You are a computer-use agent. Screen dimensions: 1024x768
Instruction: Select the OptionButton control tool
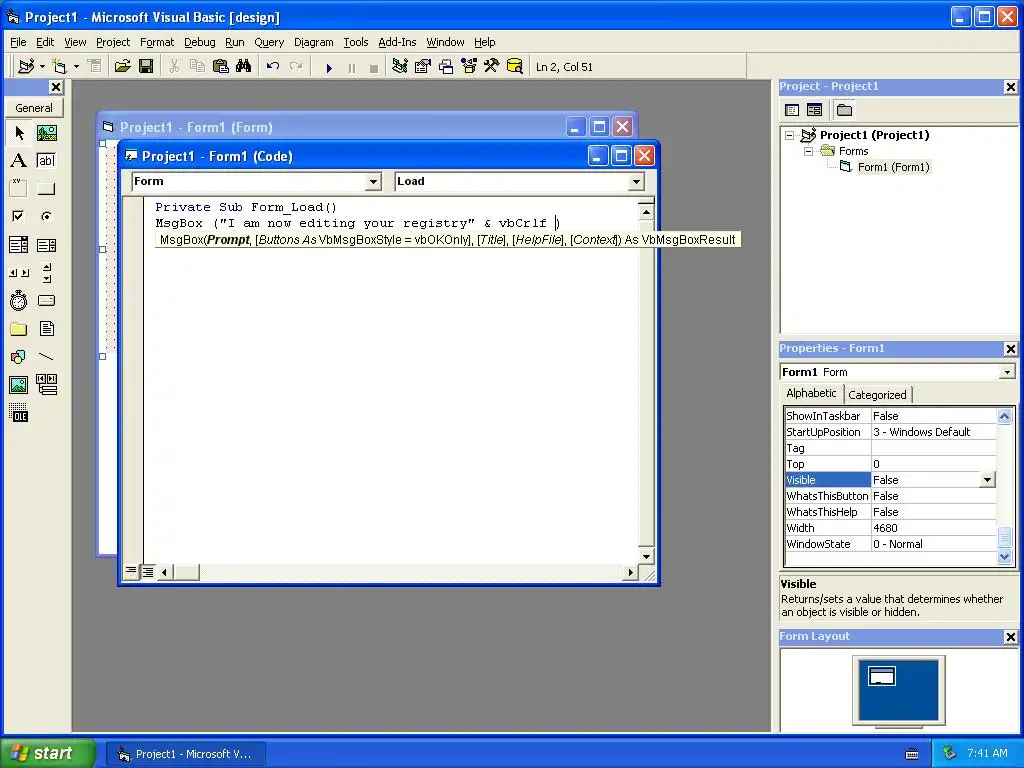pyautogui.click(x=46, y=216)
